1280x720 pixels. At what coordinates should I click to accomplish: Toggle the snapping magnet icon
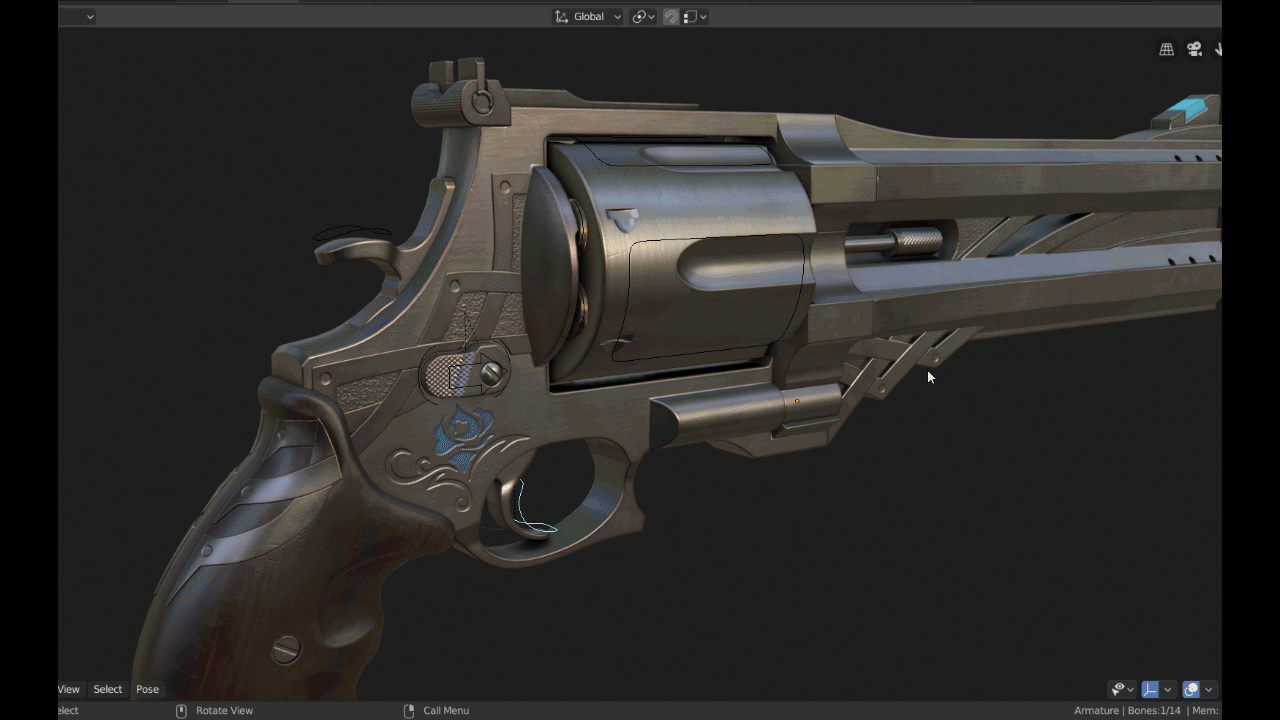click(671, 17)
